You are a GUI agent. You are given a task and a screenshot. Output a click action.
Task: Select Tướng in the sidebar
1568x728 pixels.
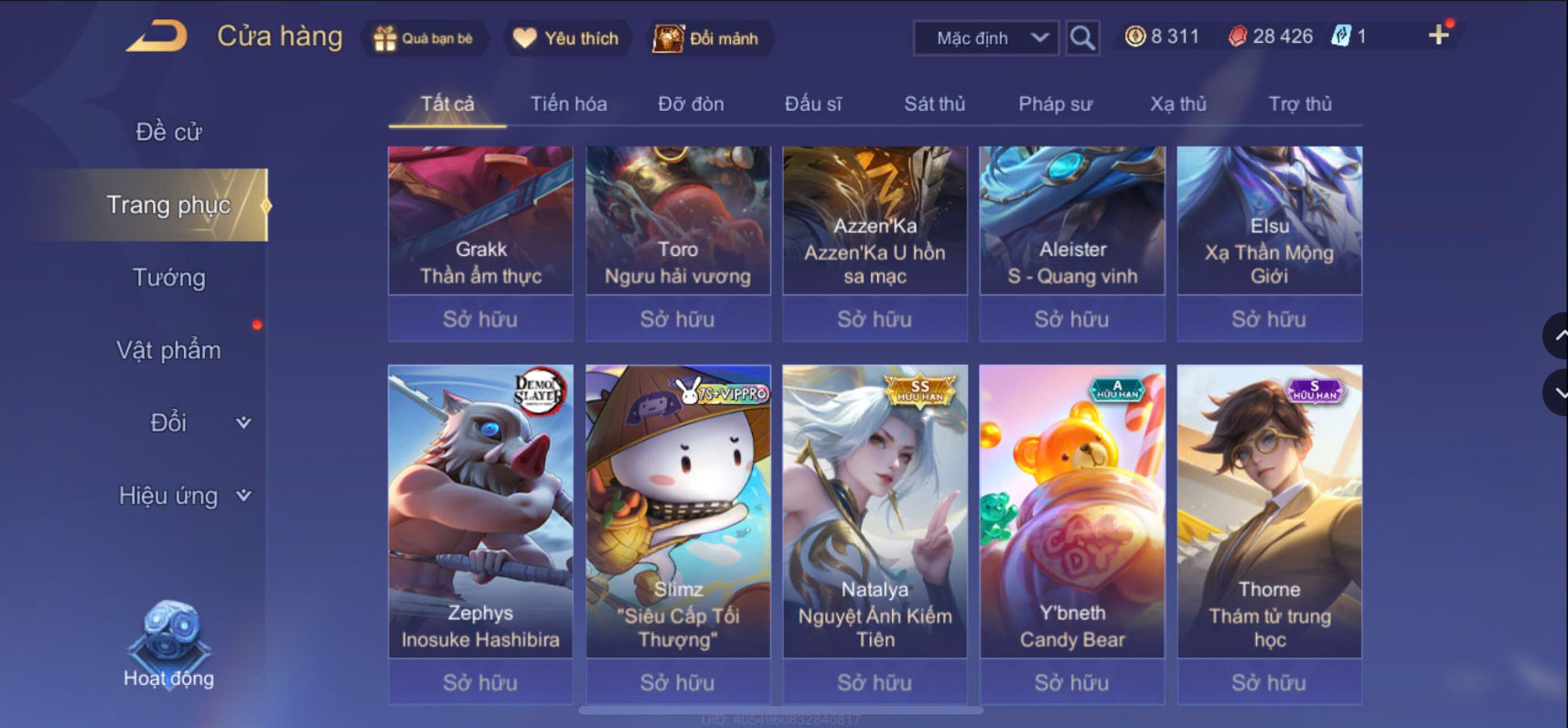click(x=169, y=277)
